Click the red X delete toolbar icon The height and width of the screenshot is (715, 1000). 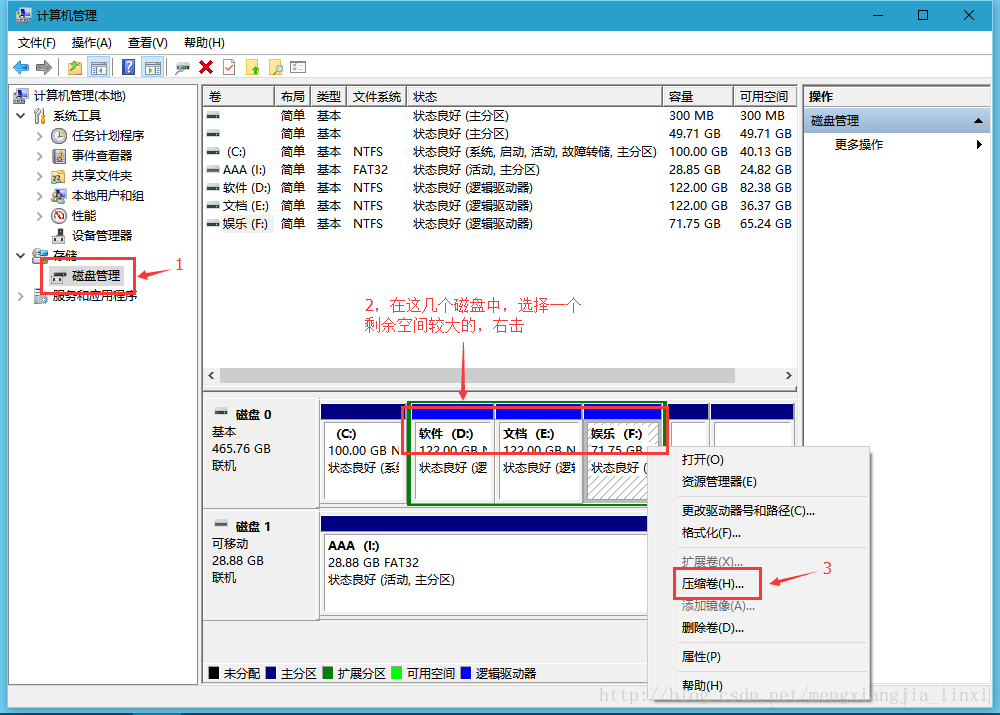206,67
